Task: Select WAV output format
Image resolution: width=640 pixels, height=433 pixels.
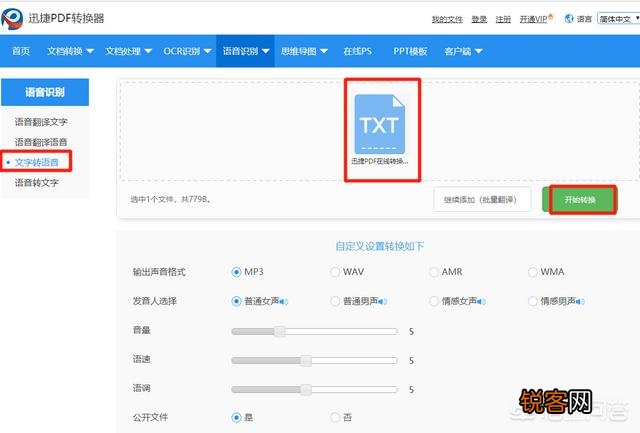Action: pos(335,272)
